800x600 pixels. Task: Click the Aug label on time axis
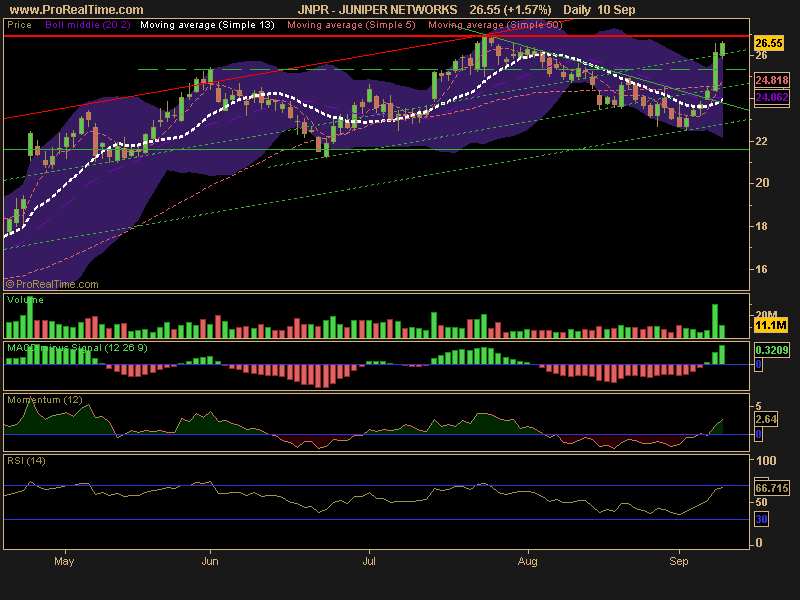pyautogui.click(x=527, y=561)
